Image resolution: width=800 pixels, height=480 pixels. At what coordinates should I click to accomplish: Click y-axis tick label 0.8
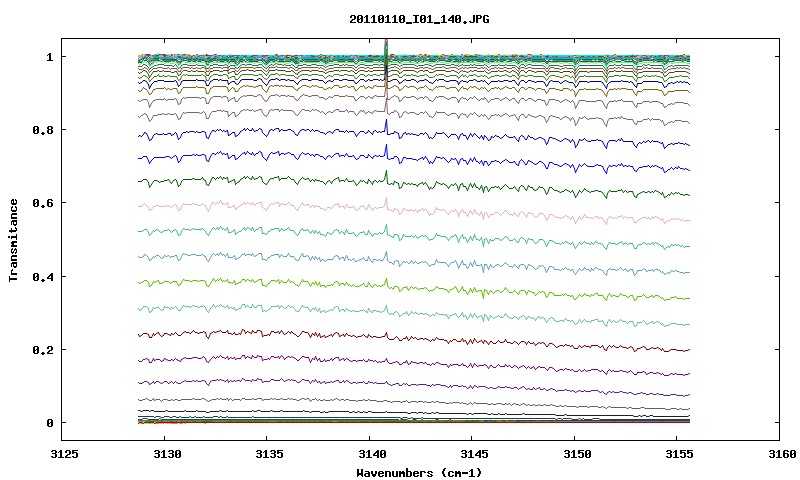pyautogui.click(x=42, y=130)
